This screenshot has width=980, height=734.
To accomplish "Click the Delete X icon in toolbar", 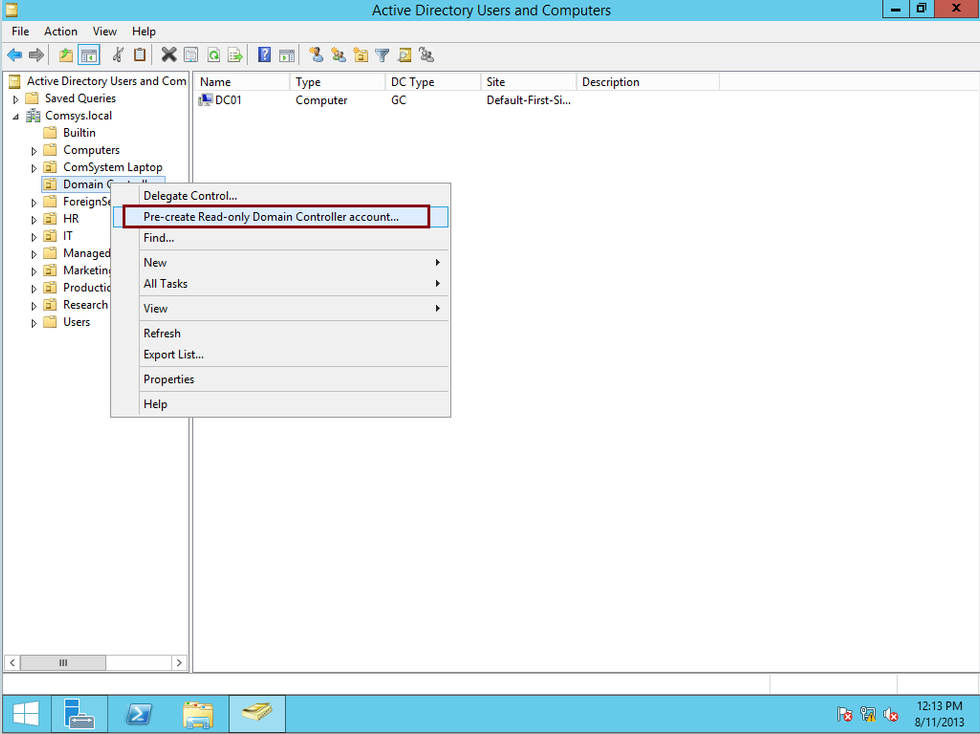I will click(169, 55).
